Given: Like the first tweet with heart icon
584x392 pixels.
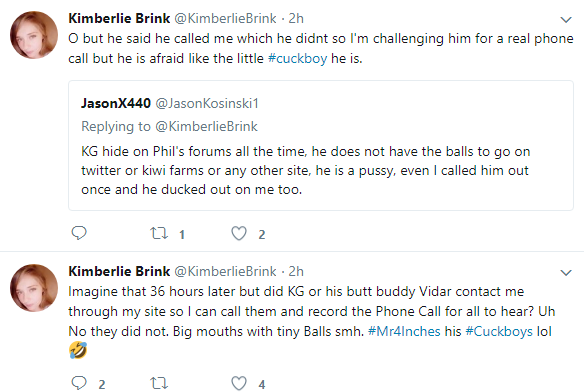Looking at the screenshot, I should 239,233.
